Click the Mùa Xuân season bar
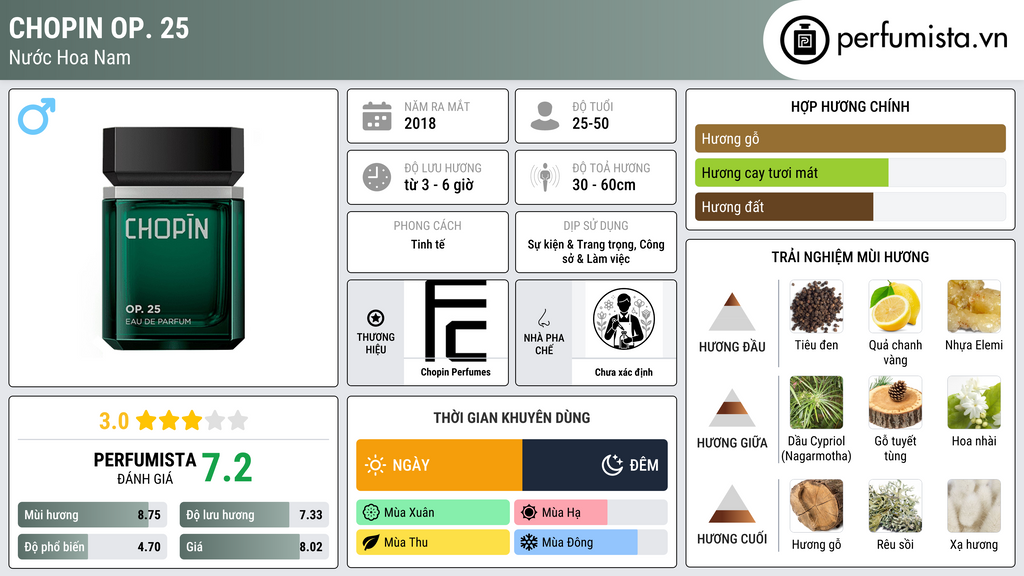The image size is (1024, 576). point(433,513)
